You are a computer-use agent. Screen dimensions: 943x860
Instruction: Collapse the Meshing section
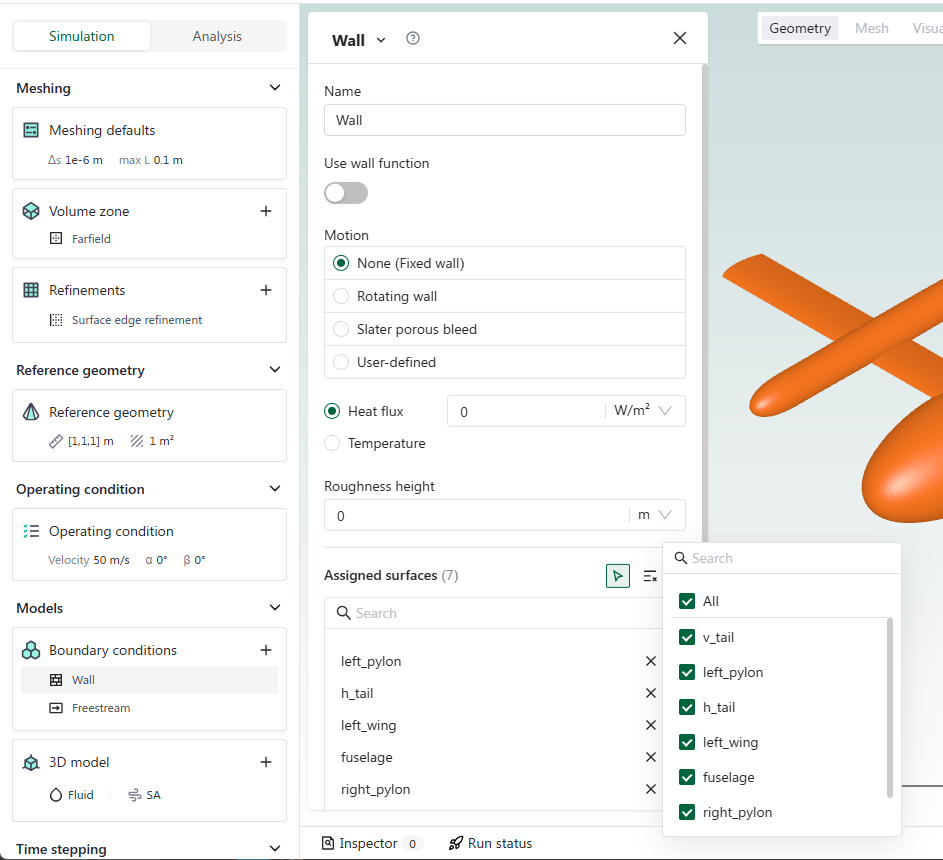pos(275,88)
